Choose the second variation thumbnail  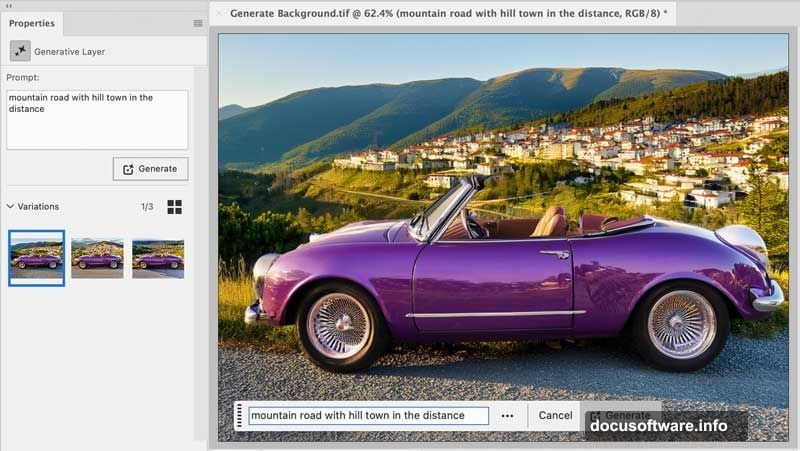97,258
